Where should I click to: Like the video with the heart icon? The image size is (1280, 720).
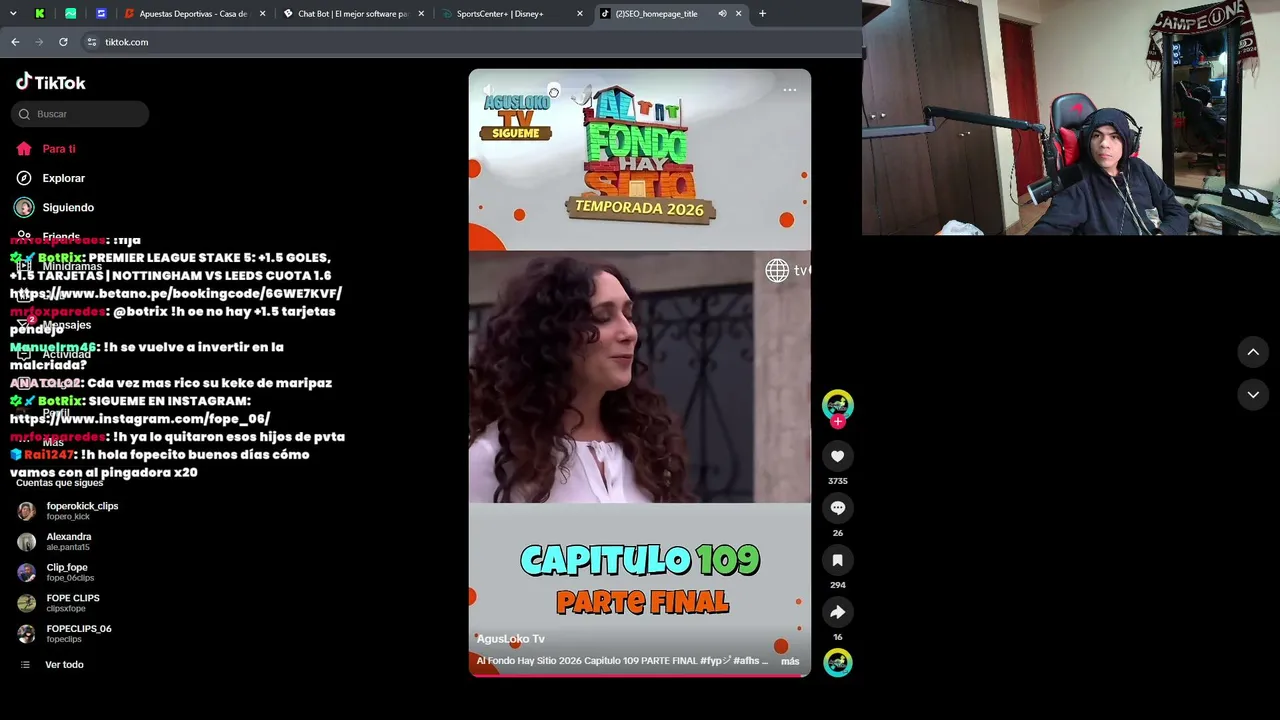point(838,456)
